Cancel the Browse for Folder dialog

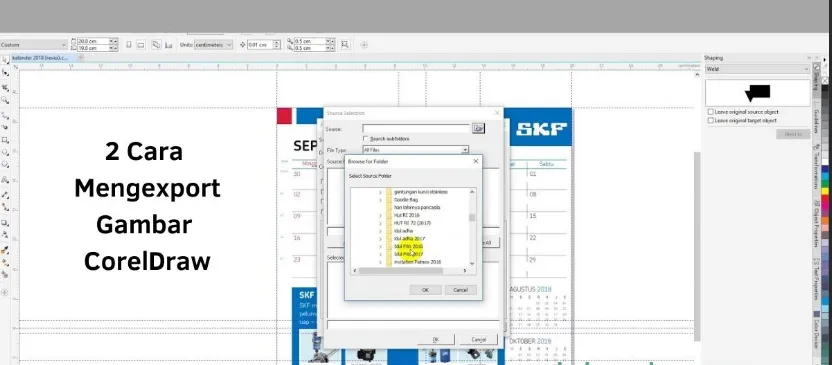(x=461, y=290)
